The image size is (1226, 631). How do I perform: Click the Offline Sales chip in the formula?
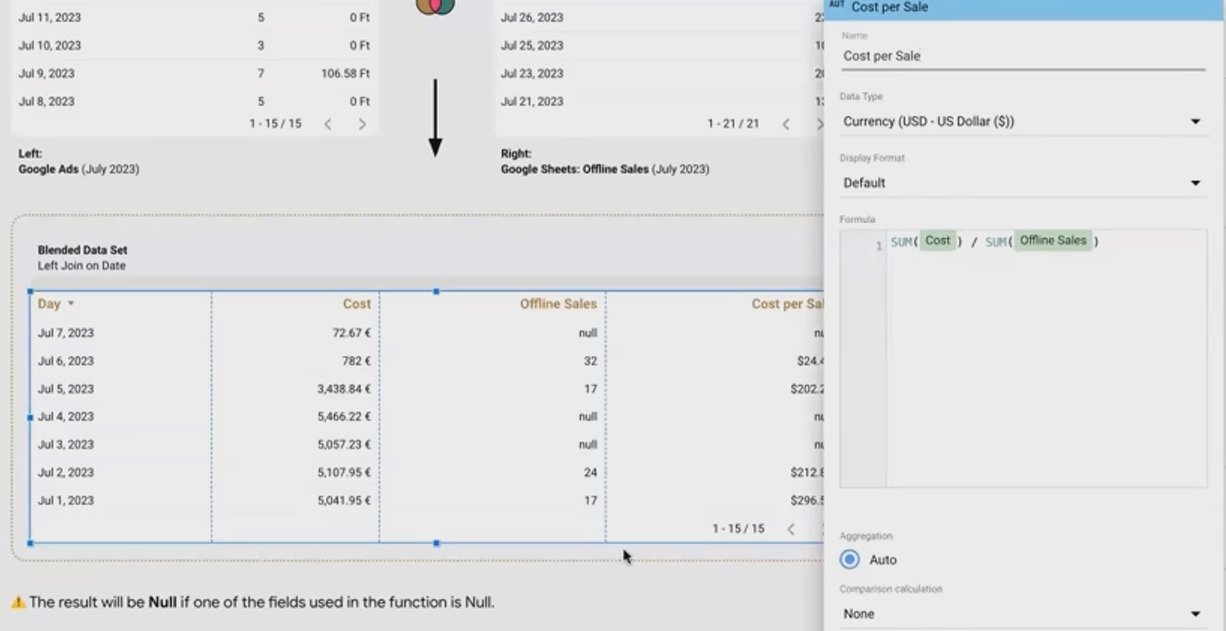1054,241
